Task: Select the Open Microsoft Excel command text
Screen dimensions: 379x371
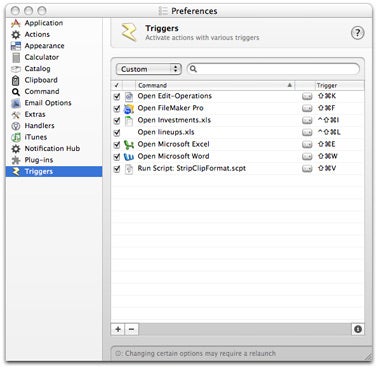Action: pos(173,144)
